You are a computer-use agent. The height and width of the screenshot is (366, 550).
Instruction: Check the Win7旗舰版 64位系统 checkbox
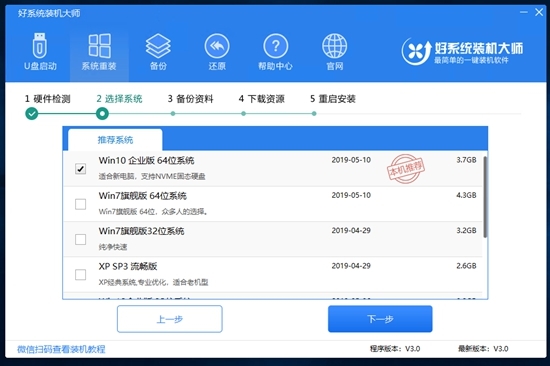point(81,204)
